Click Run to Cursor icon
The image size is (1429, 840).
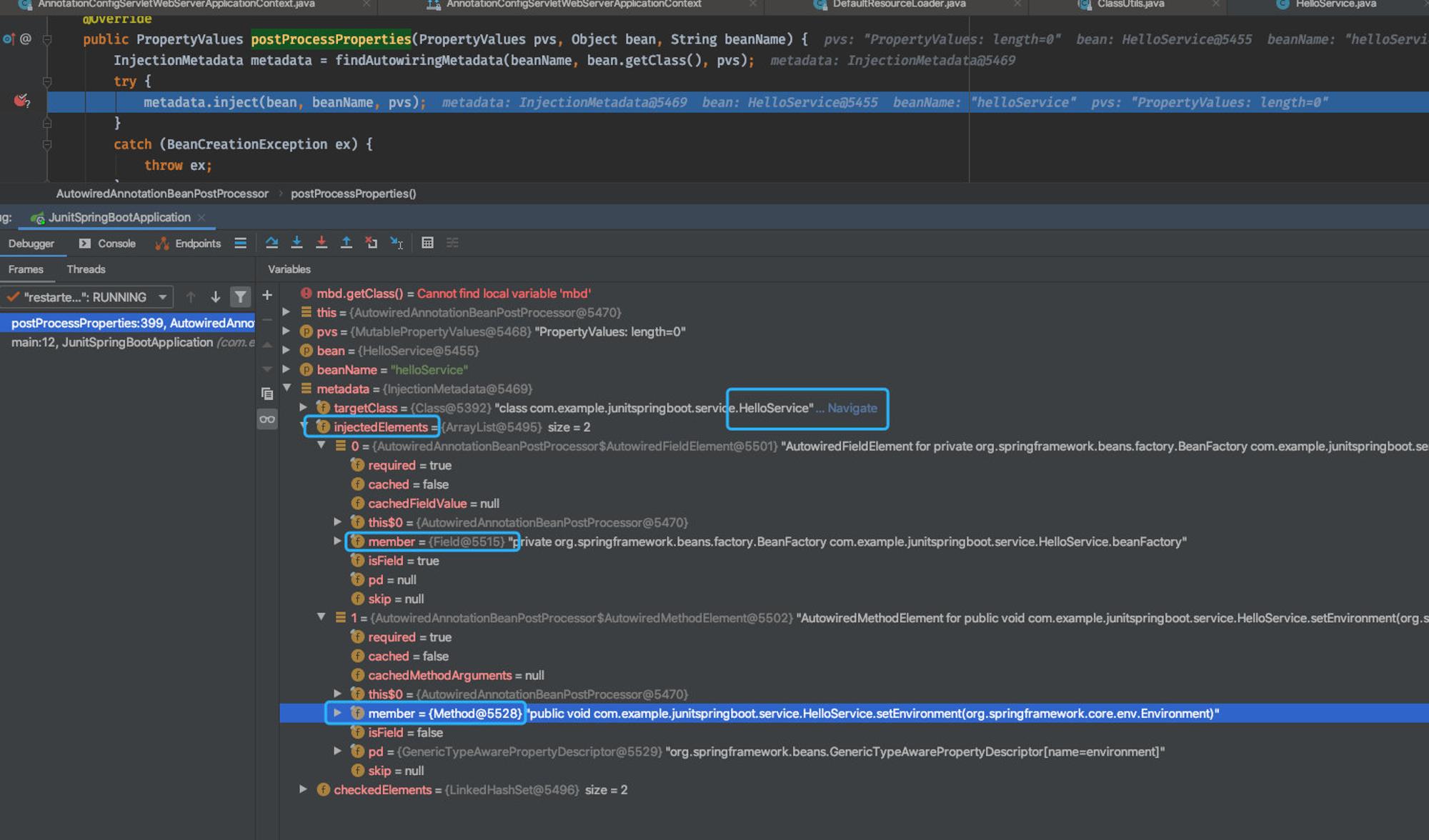click(x=397, y=243)
